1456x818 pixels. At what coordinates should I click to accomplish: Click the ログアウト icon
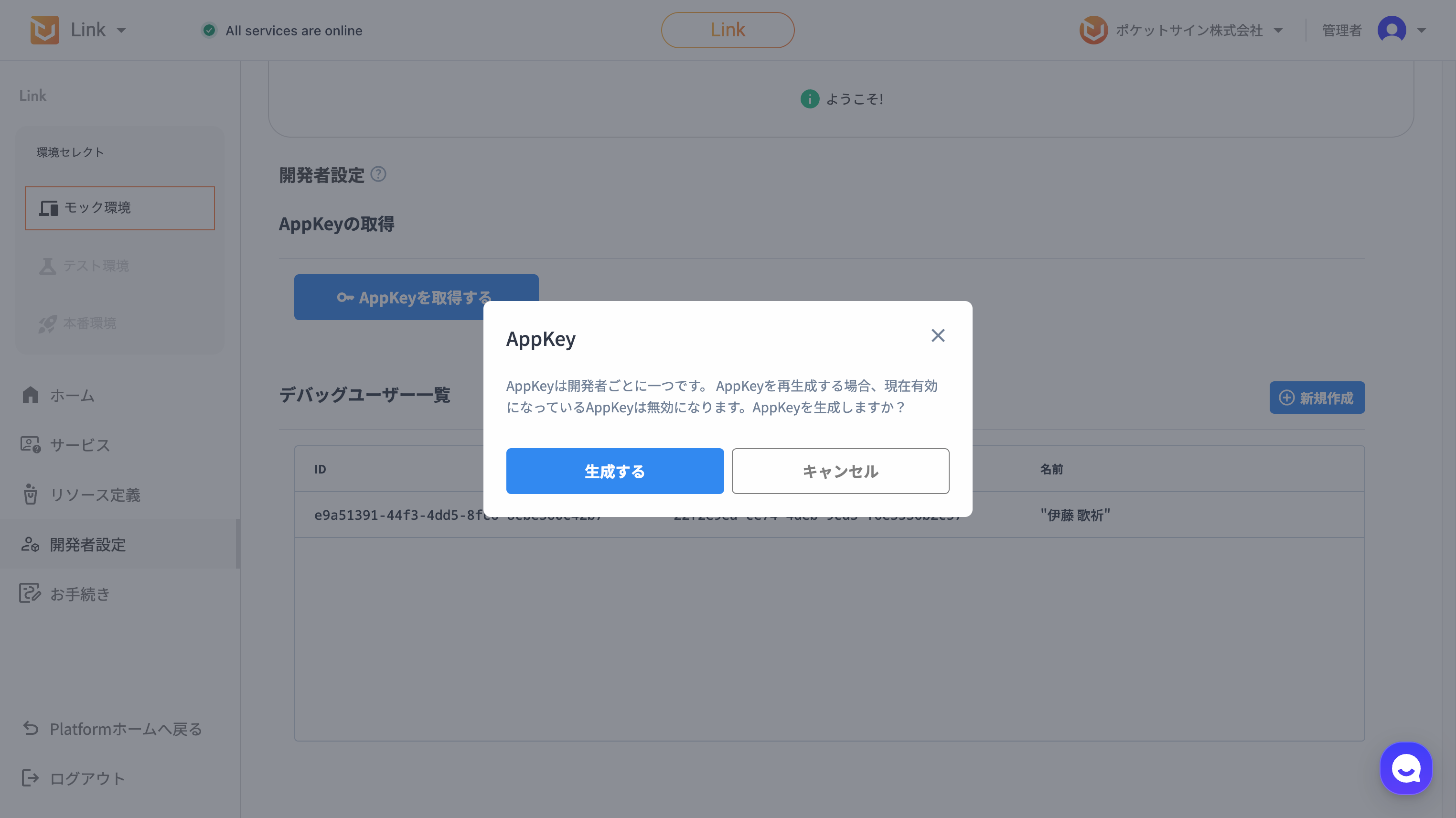30,778
